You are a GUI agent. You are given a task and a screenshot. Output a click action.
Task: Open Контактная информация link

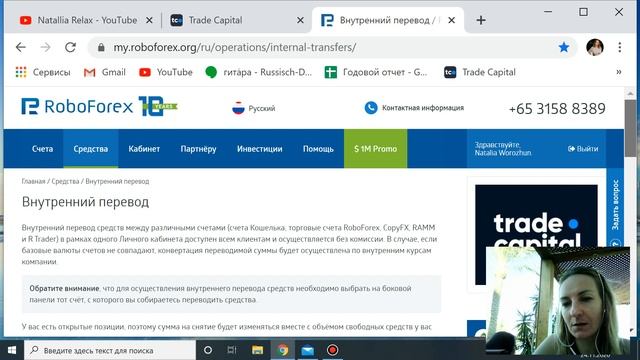(423, 108)
